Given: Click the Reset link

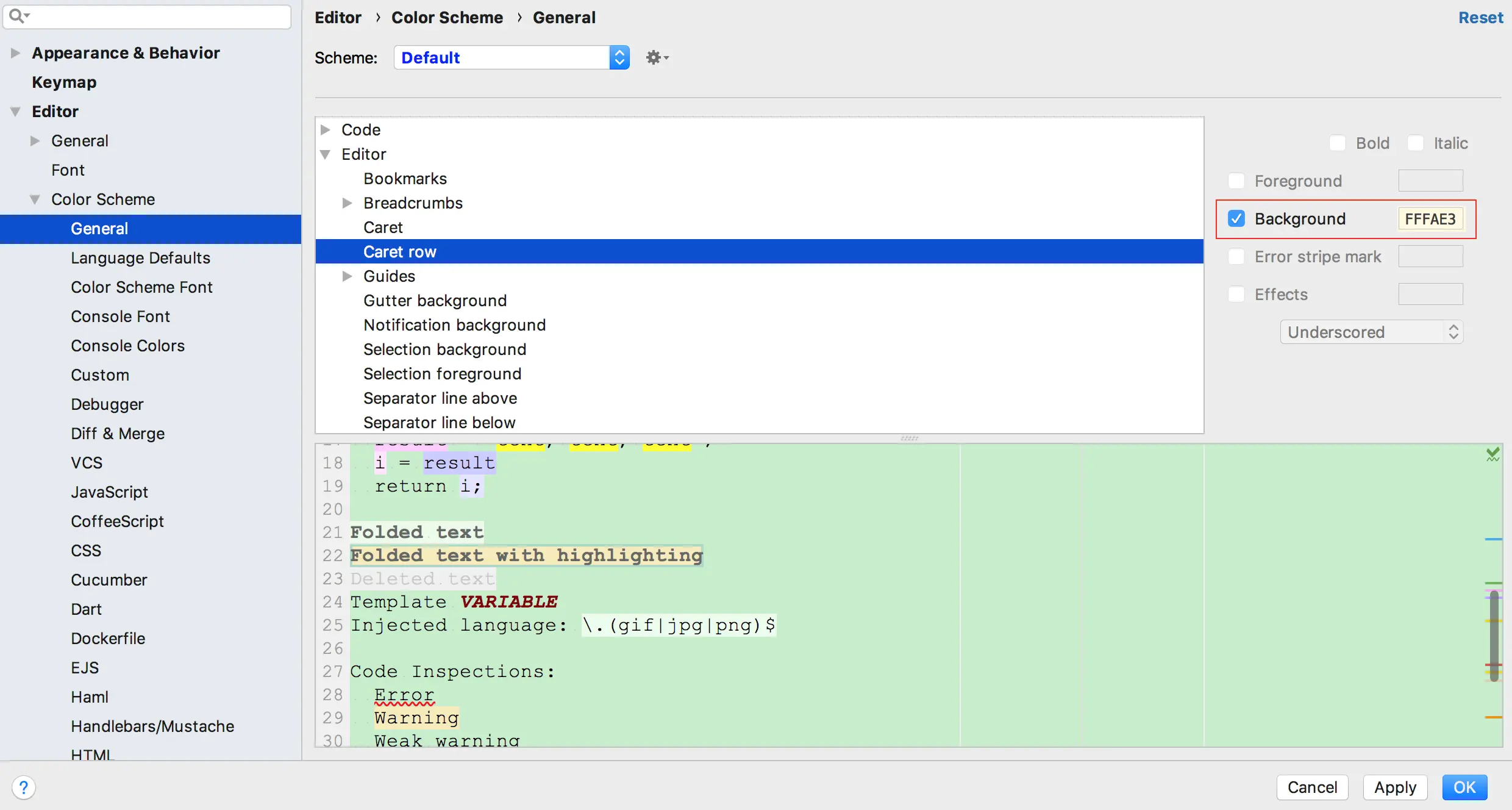Looking at the screenshot, I should pyautogui.click(x=1480, y=18).
